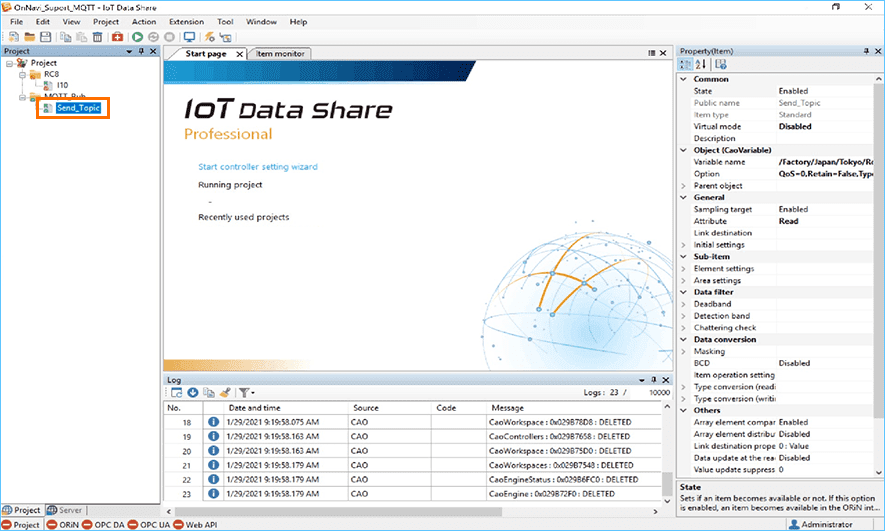Select the I10 item in tree
Viewport: 885px width, 531px height.
tap(62, 85)
